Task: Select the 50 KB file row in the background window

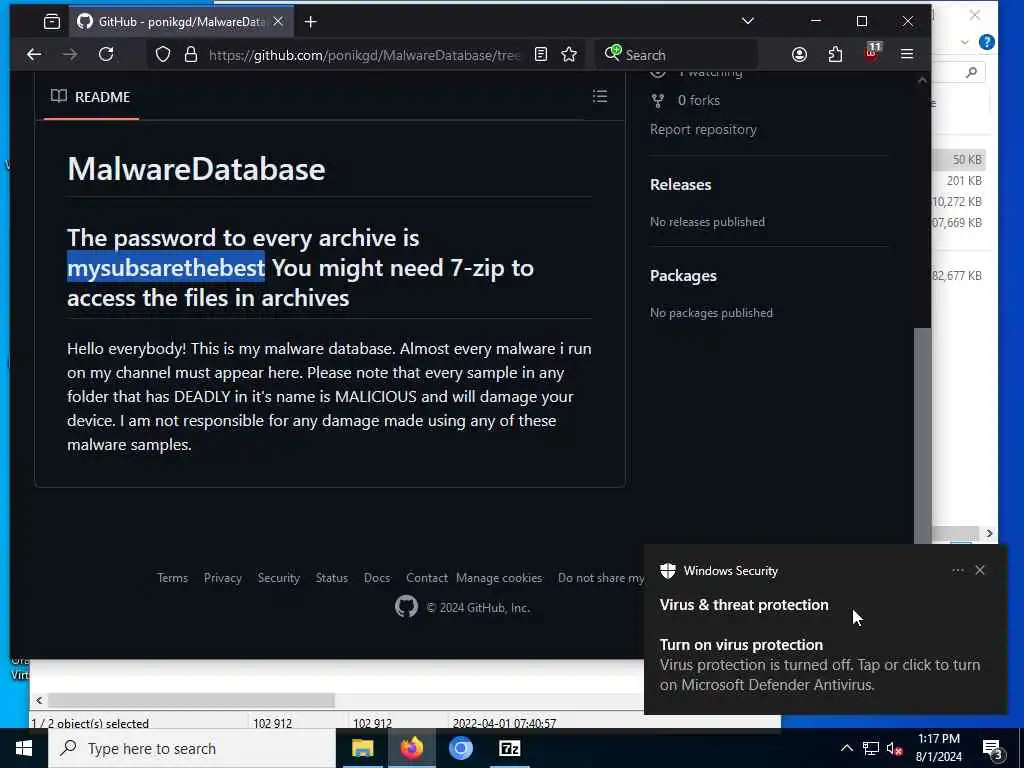Action: 959,160
